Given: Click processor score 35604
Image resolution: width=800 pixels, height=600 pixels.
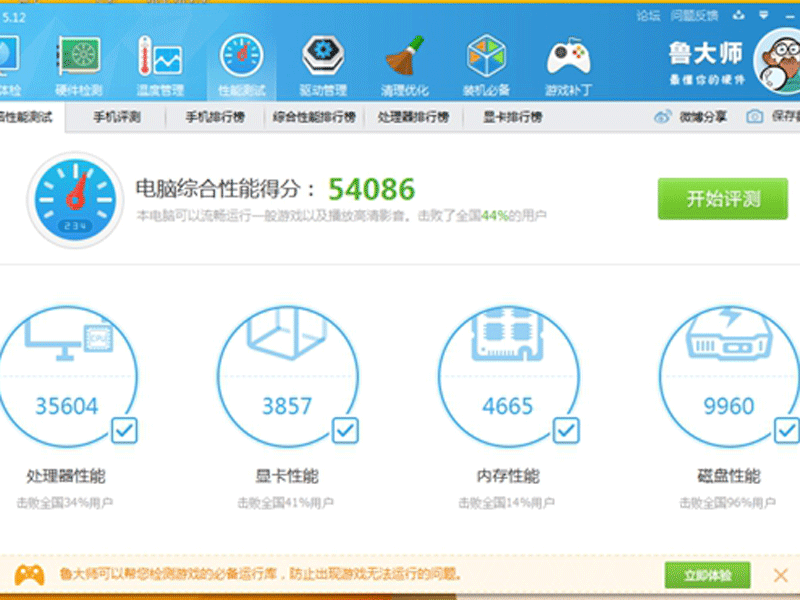Looking at the screenshot, I should pos(66,406).
